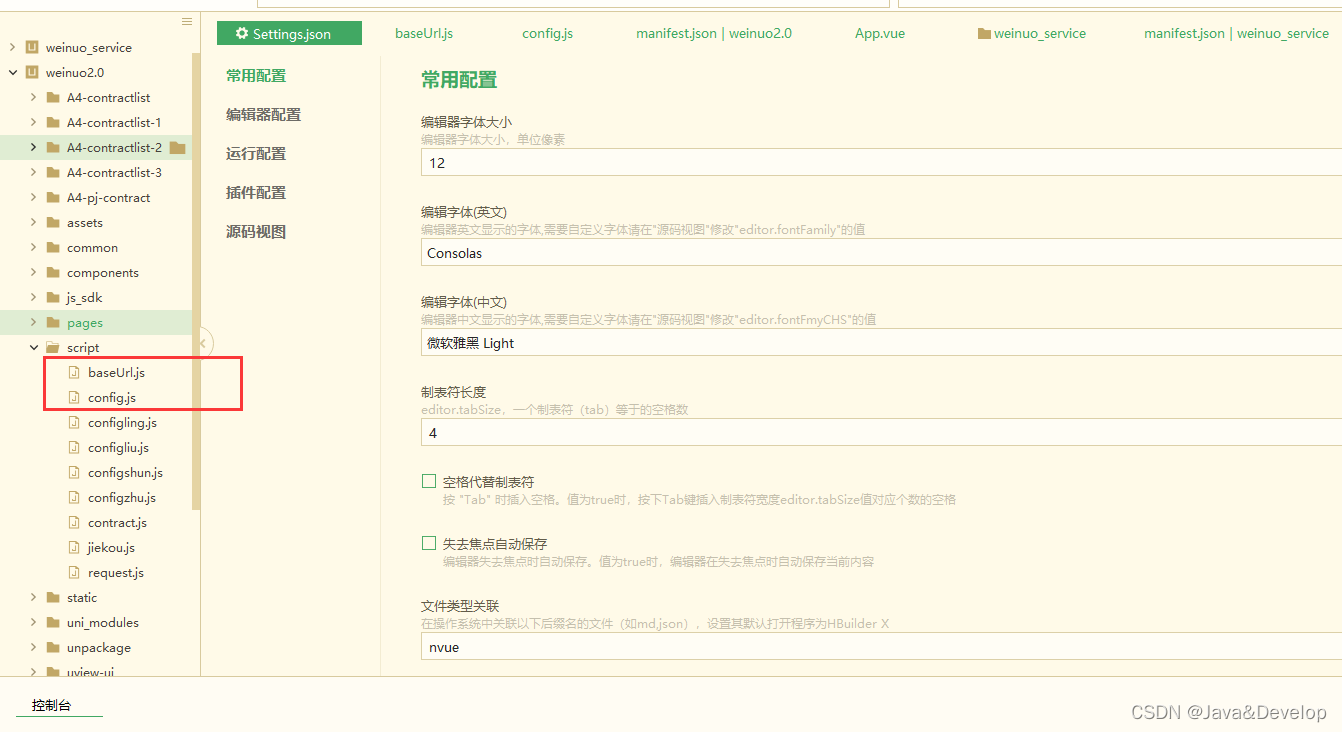Expand the A4-contractlist-1 folder
The image size is (1342, 732).
coord(33,122)
